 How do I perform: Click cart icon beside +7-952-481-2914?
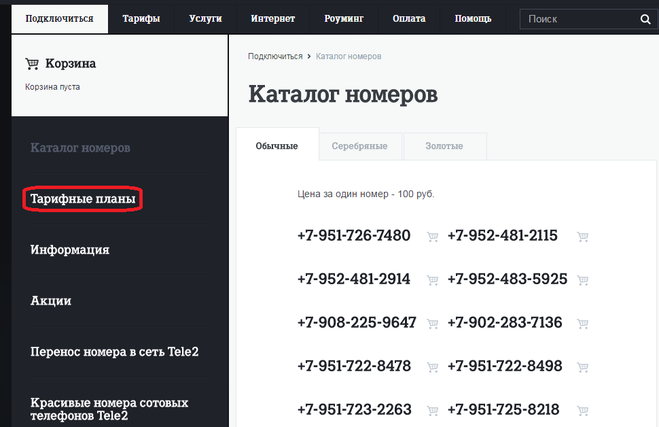click(432, 280)
